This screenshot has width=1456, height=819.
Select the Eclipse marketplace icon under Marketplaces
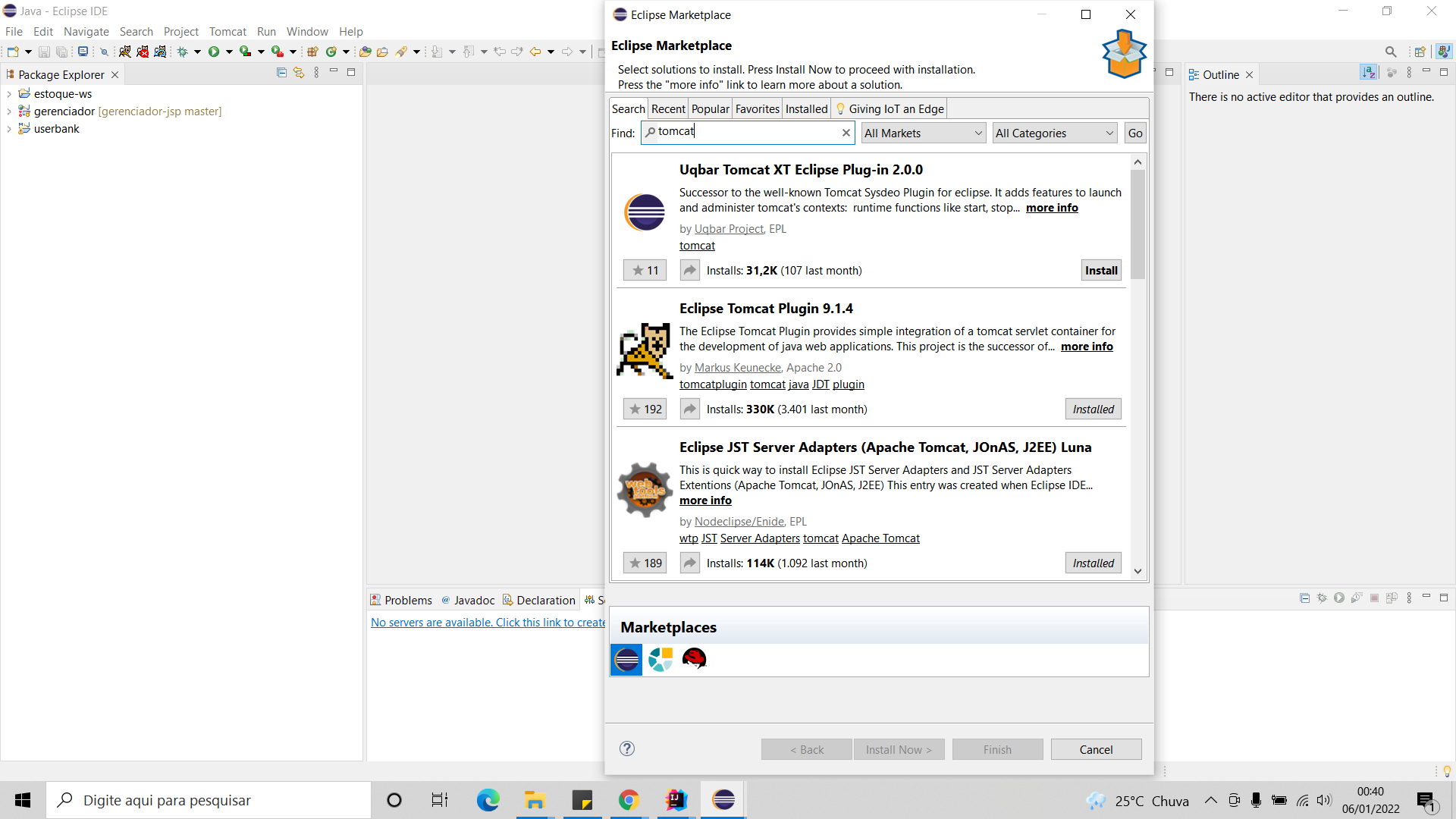tap(626, 660)
